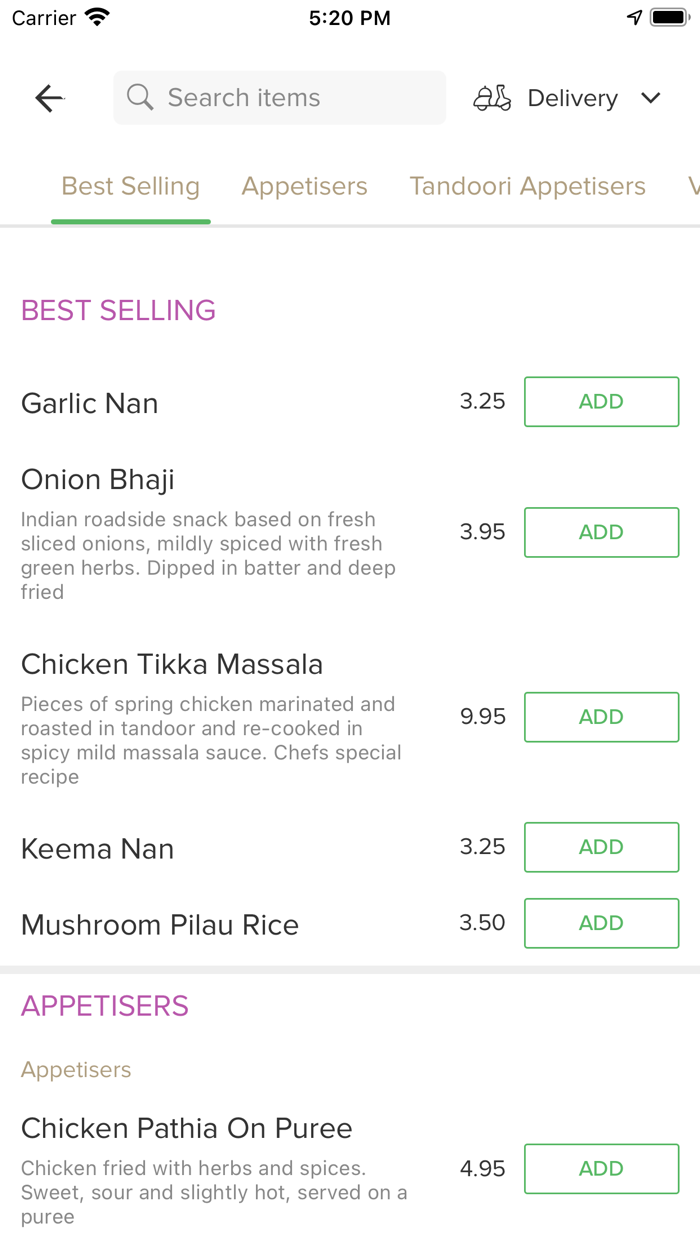Tap the back arrow icon
Viewport: 700px width, 1244px height.
(49, 98)
